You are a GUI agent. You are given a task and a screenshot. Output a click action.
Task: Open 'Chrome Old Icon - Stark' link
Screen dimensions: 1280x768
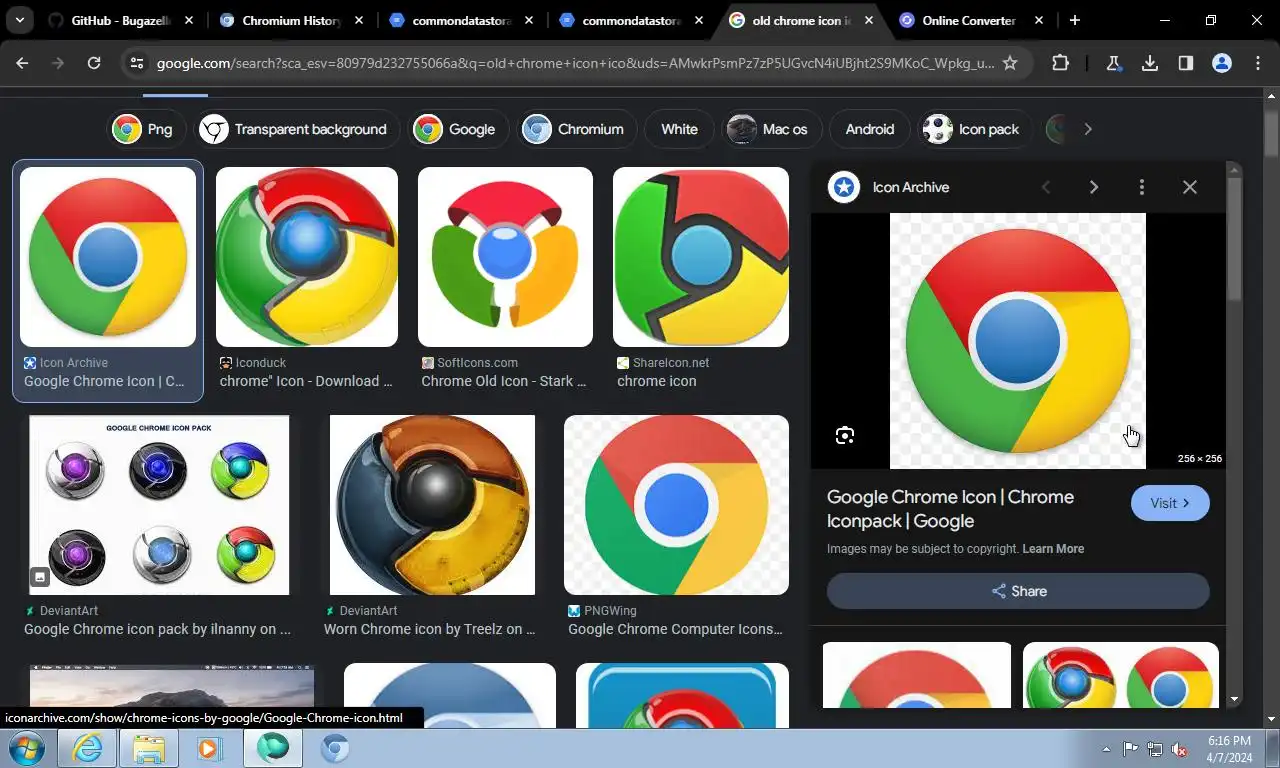point(504,381)
